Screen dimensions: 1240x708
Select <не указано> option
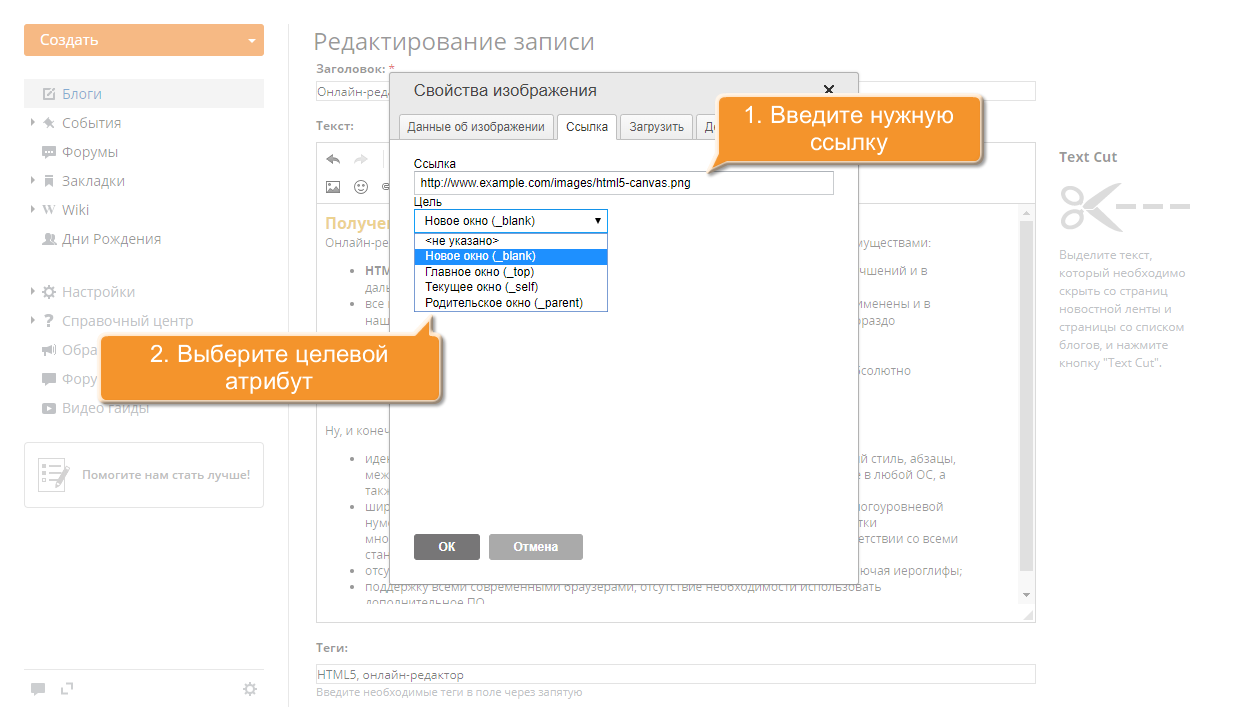tap(511, 241)
